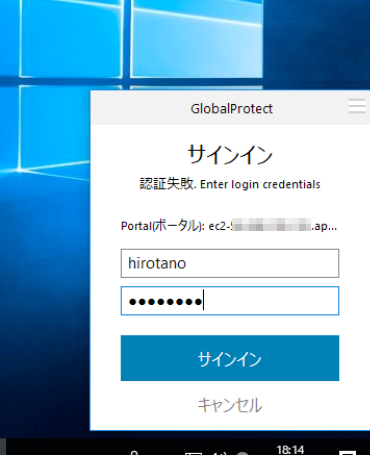Click the username field containing hirotano

point(230,263)
